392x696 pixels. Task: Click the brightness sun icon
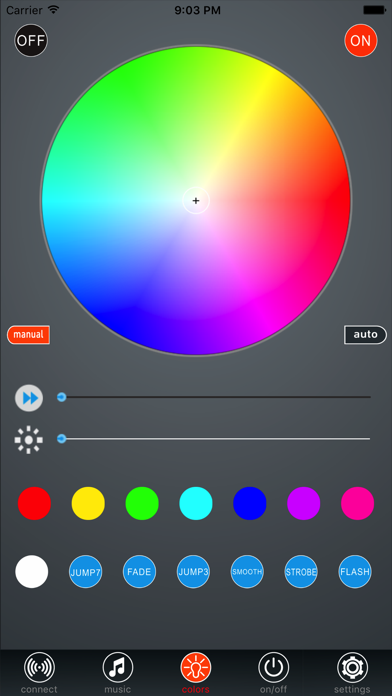[x=29, y=440]
